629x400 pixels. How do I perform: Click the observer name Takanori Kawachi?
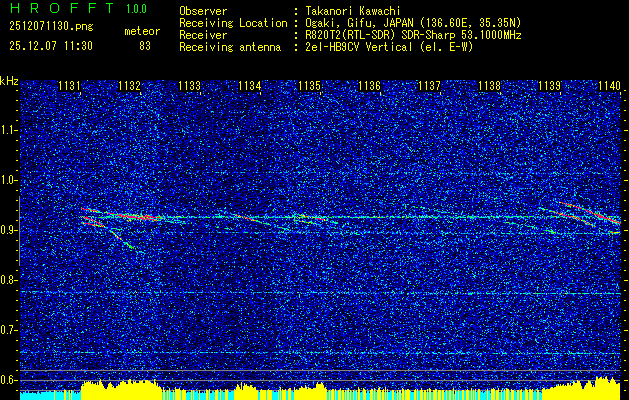(x=353, y=11)
